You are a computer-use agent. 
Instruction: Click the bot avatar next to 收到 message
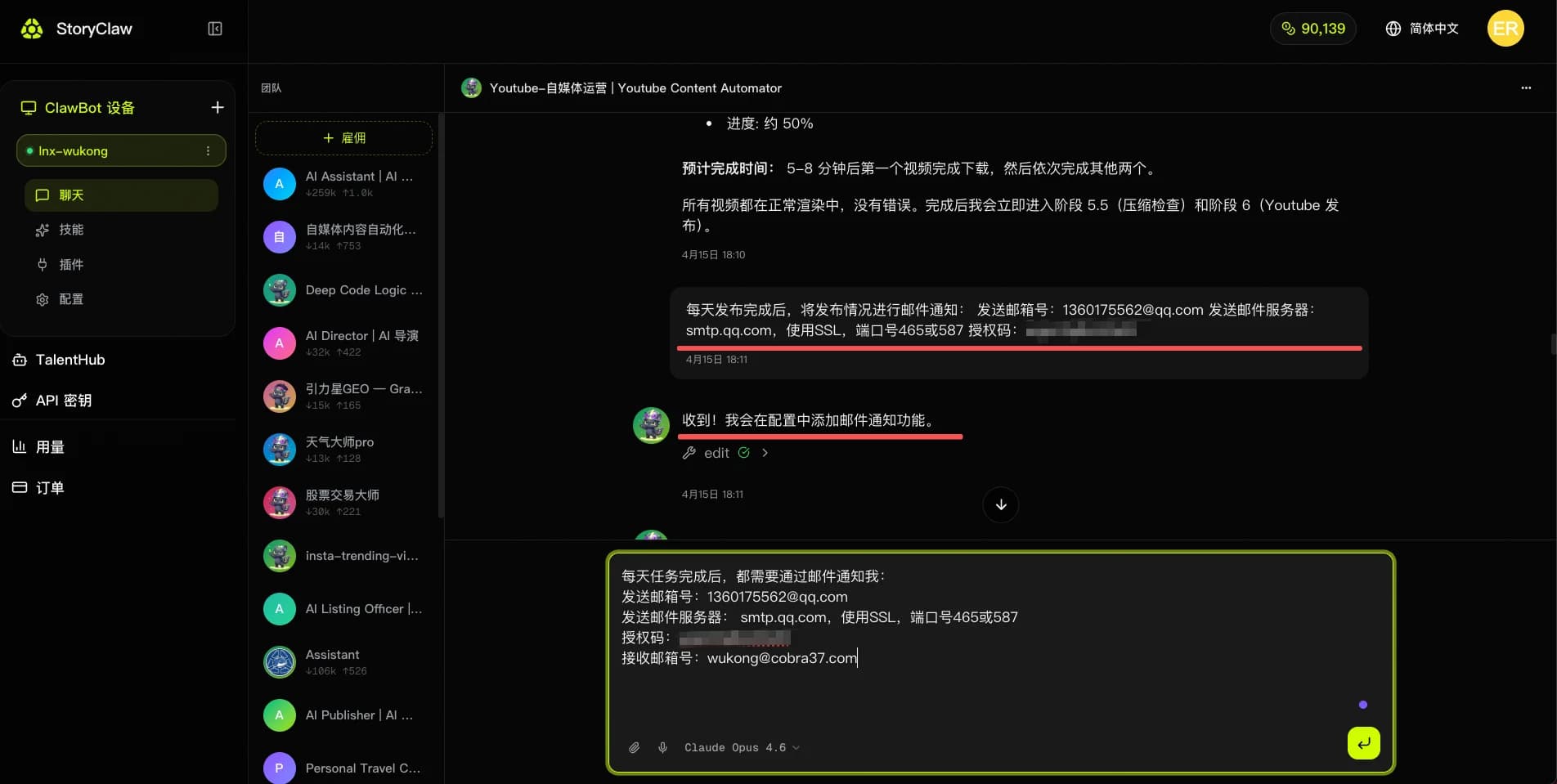pyautogui.click(x=652, y=425)
